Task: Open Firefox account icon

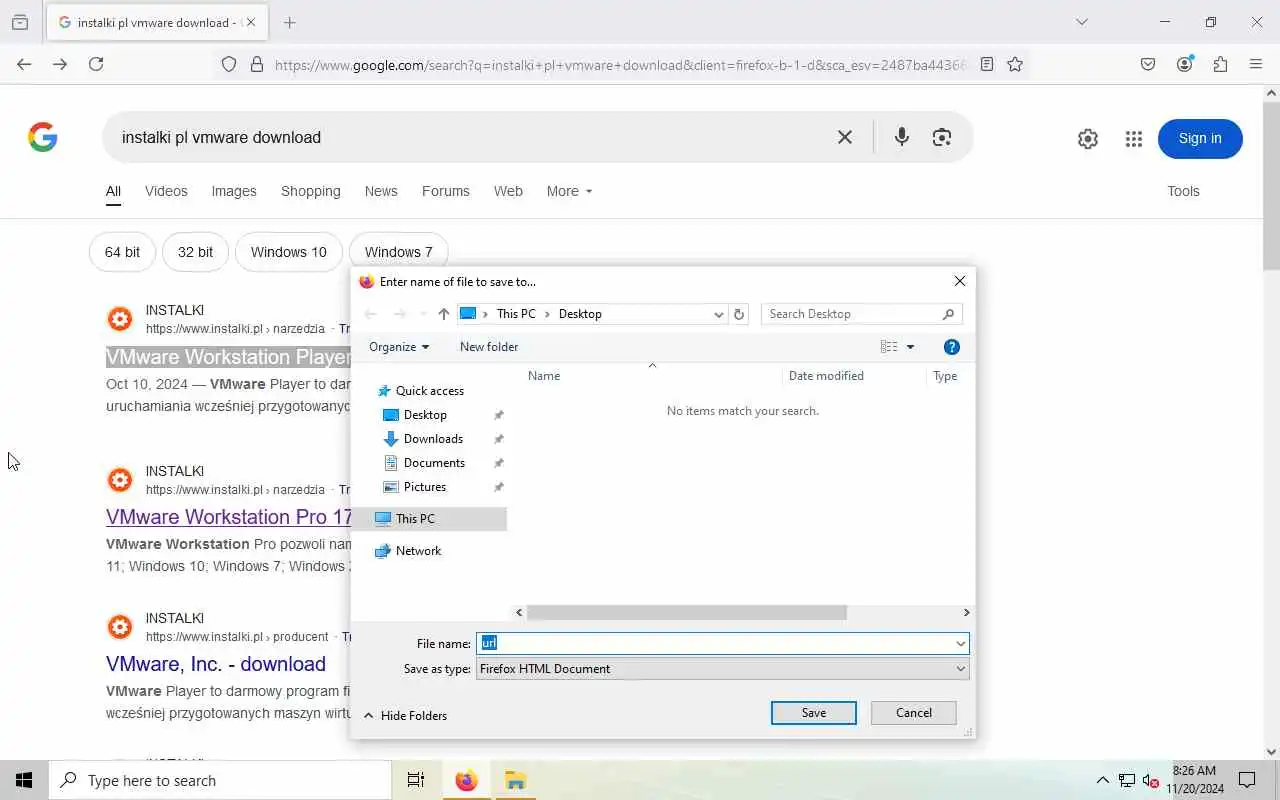Action: pos(1185,64)
